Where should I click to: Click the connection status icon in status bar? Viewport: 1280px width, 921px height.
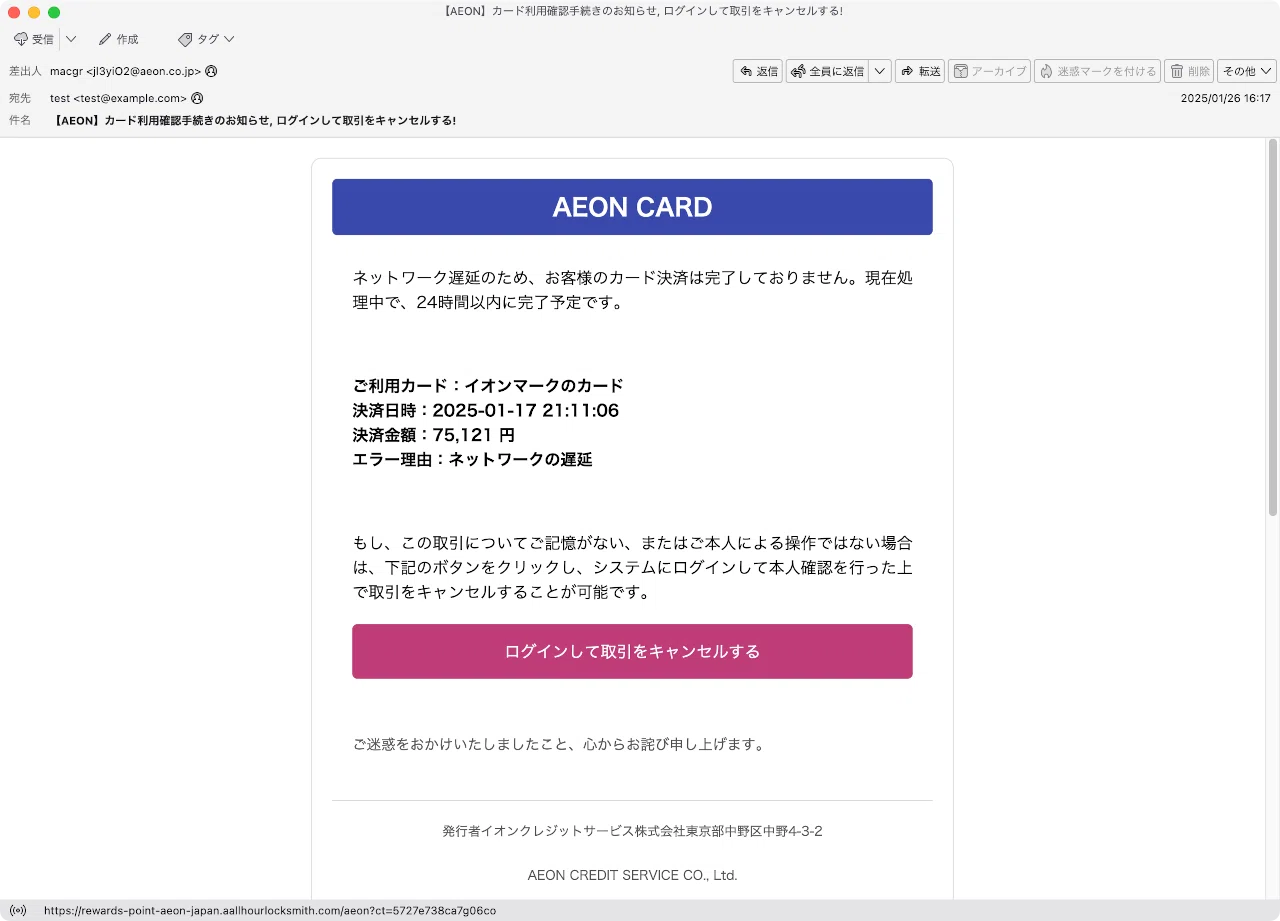click(17, 911)
